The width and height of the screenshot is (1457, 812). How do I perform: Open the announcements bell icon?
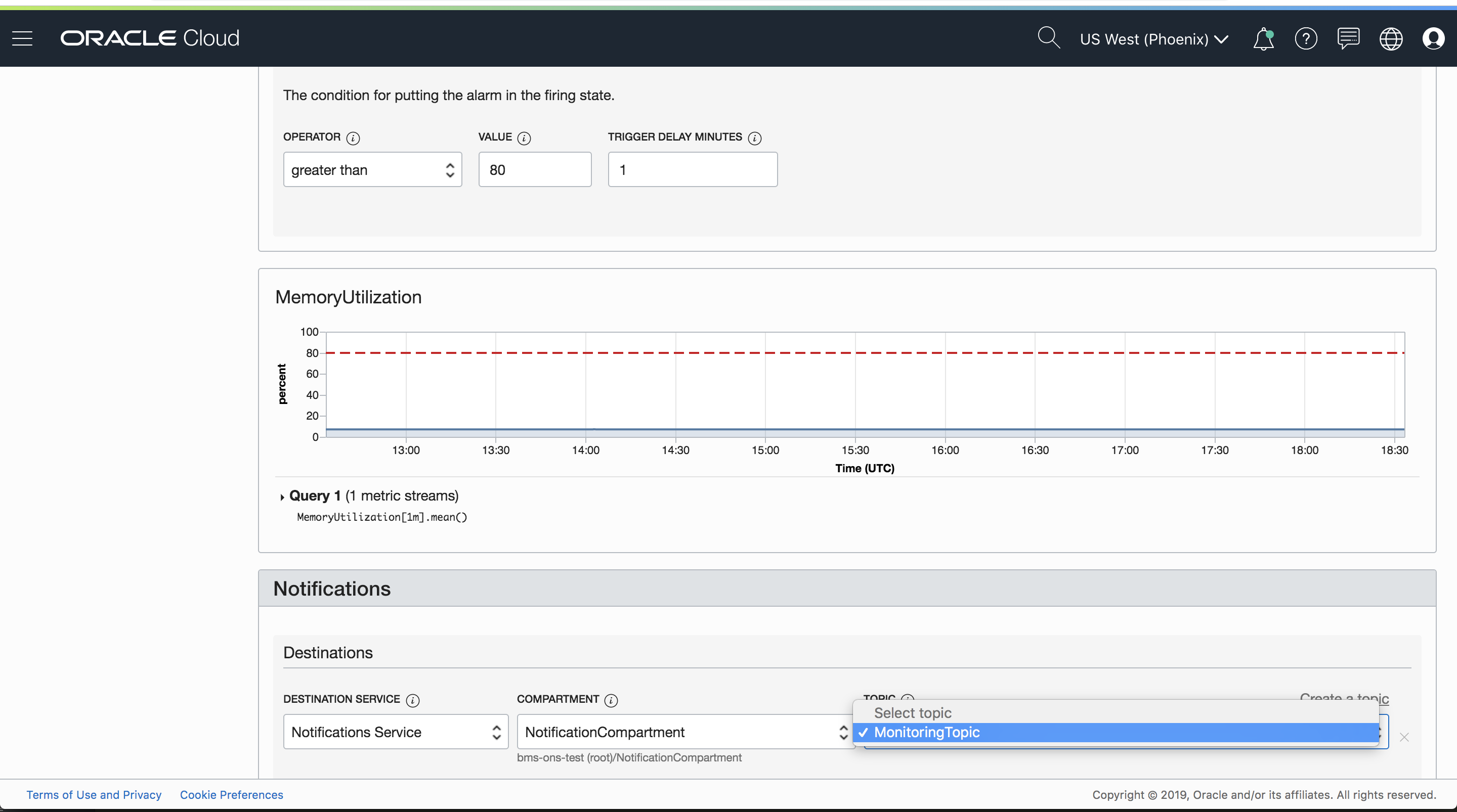1263,39
